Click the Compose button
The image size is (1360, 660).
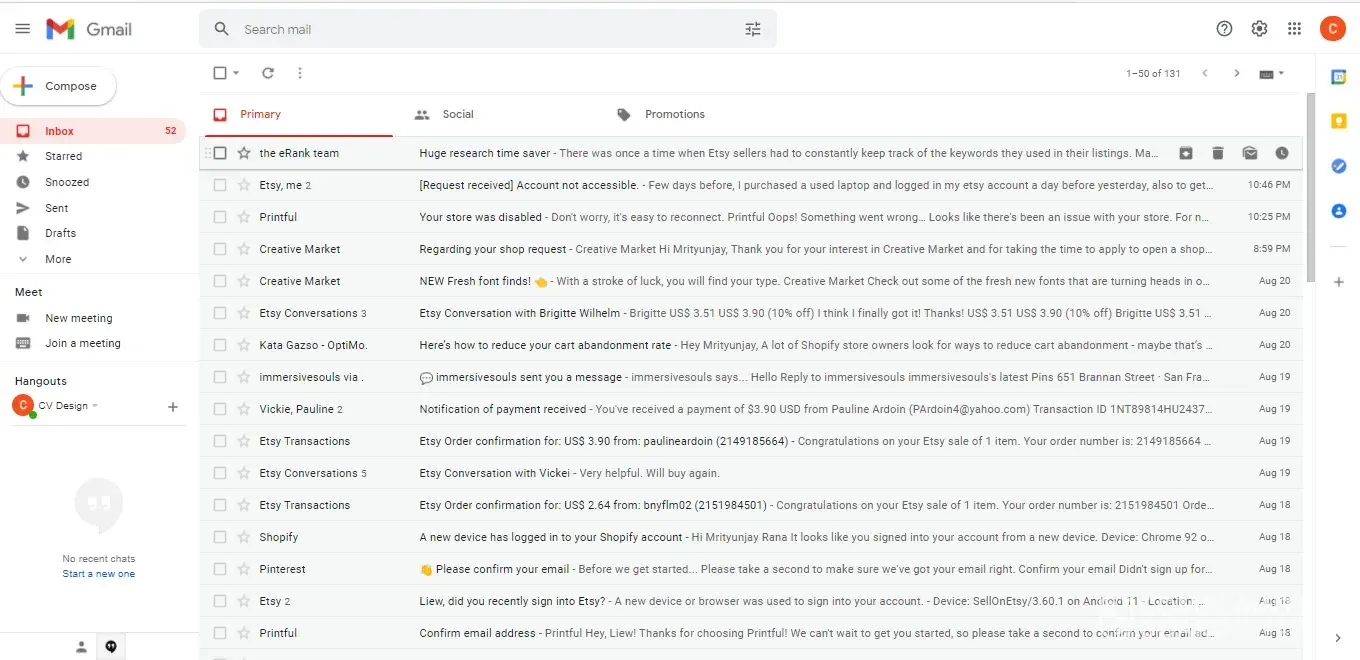pyautogui.click(x=59, y=87)
